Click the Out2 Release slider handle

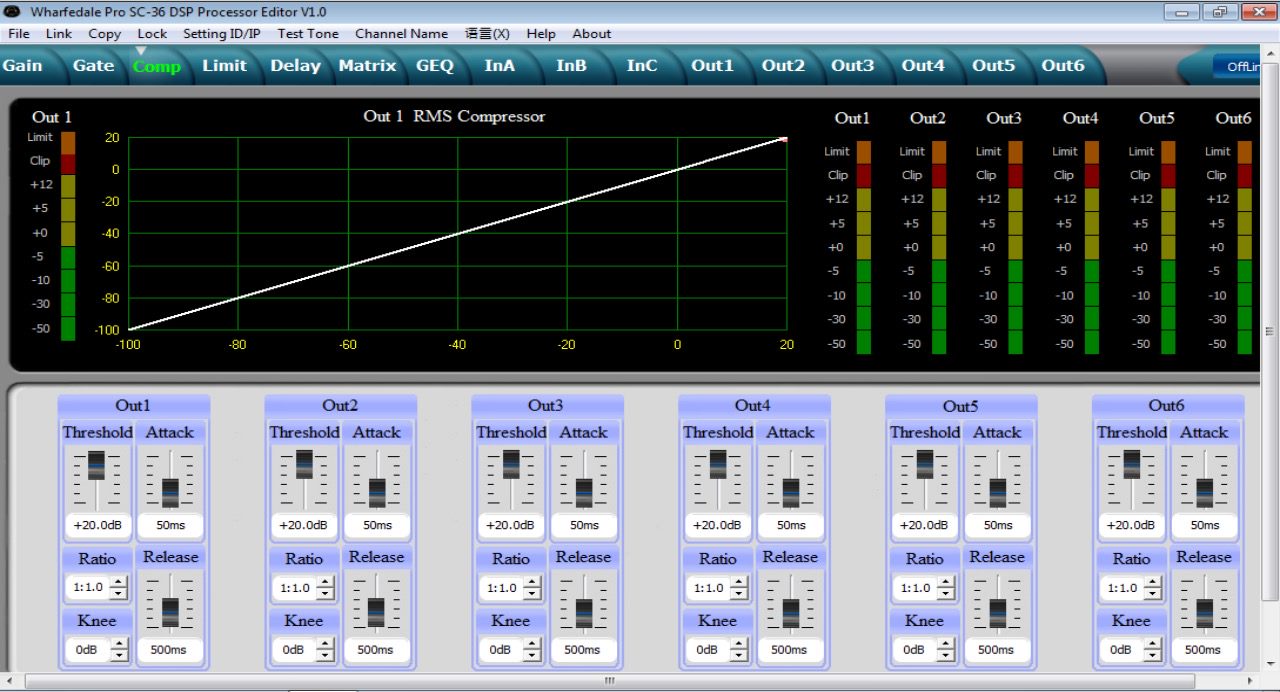coord(377,612)
